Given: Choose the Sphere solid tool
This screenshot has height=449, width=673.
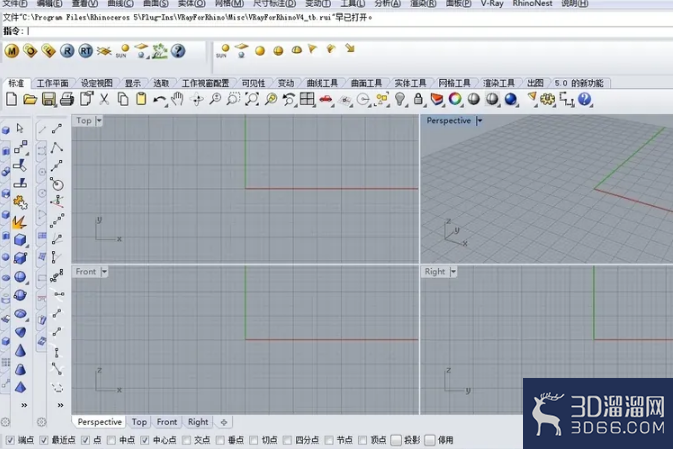Looking at the screenshot, I should click(x=20, y=277).
